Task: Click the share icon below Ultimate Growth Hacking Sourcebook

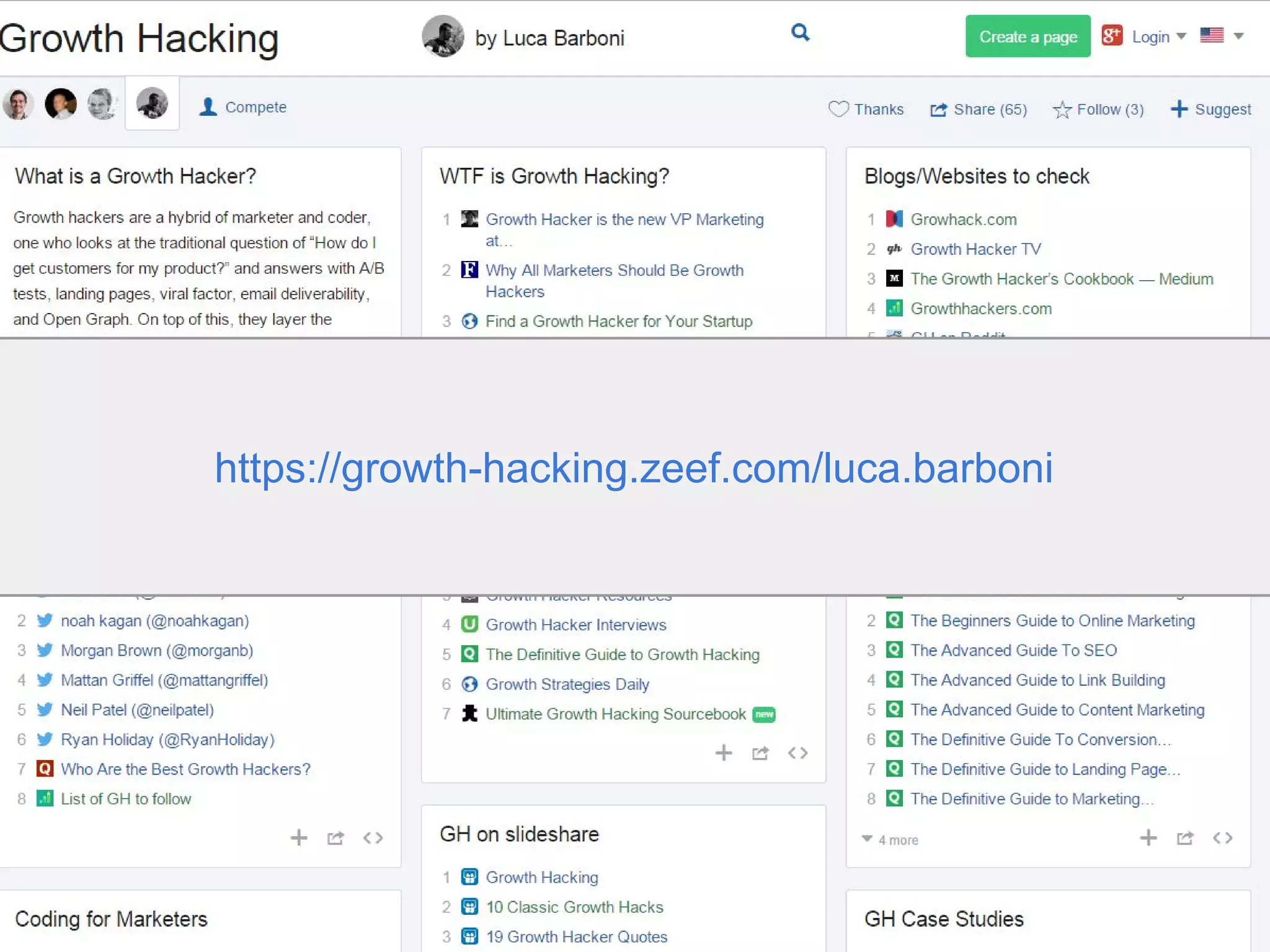Action: click(760, 753)
